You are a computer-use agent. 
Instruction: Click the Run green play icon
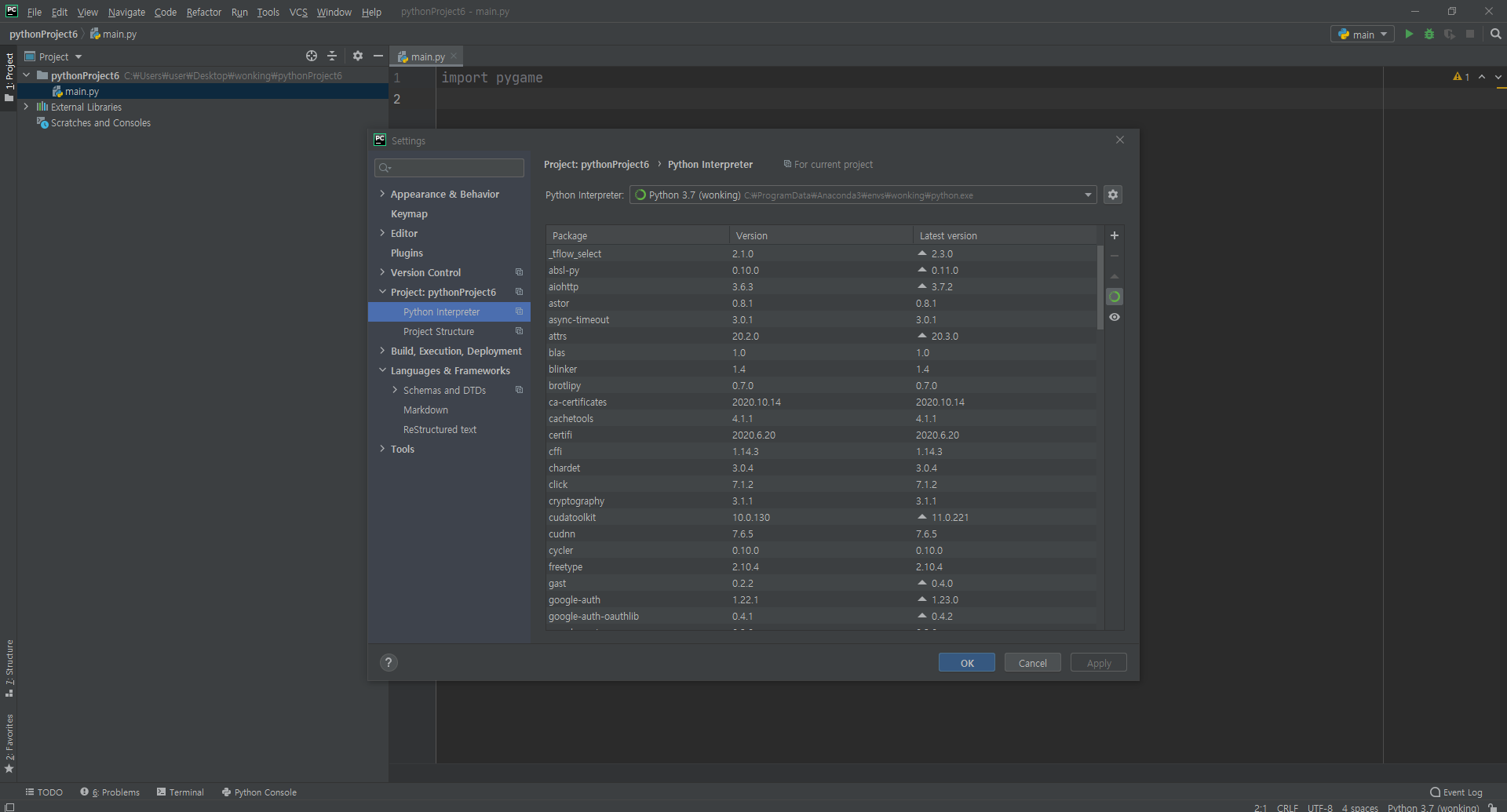pyautogui.click(x=1409, y=34)
